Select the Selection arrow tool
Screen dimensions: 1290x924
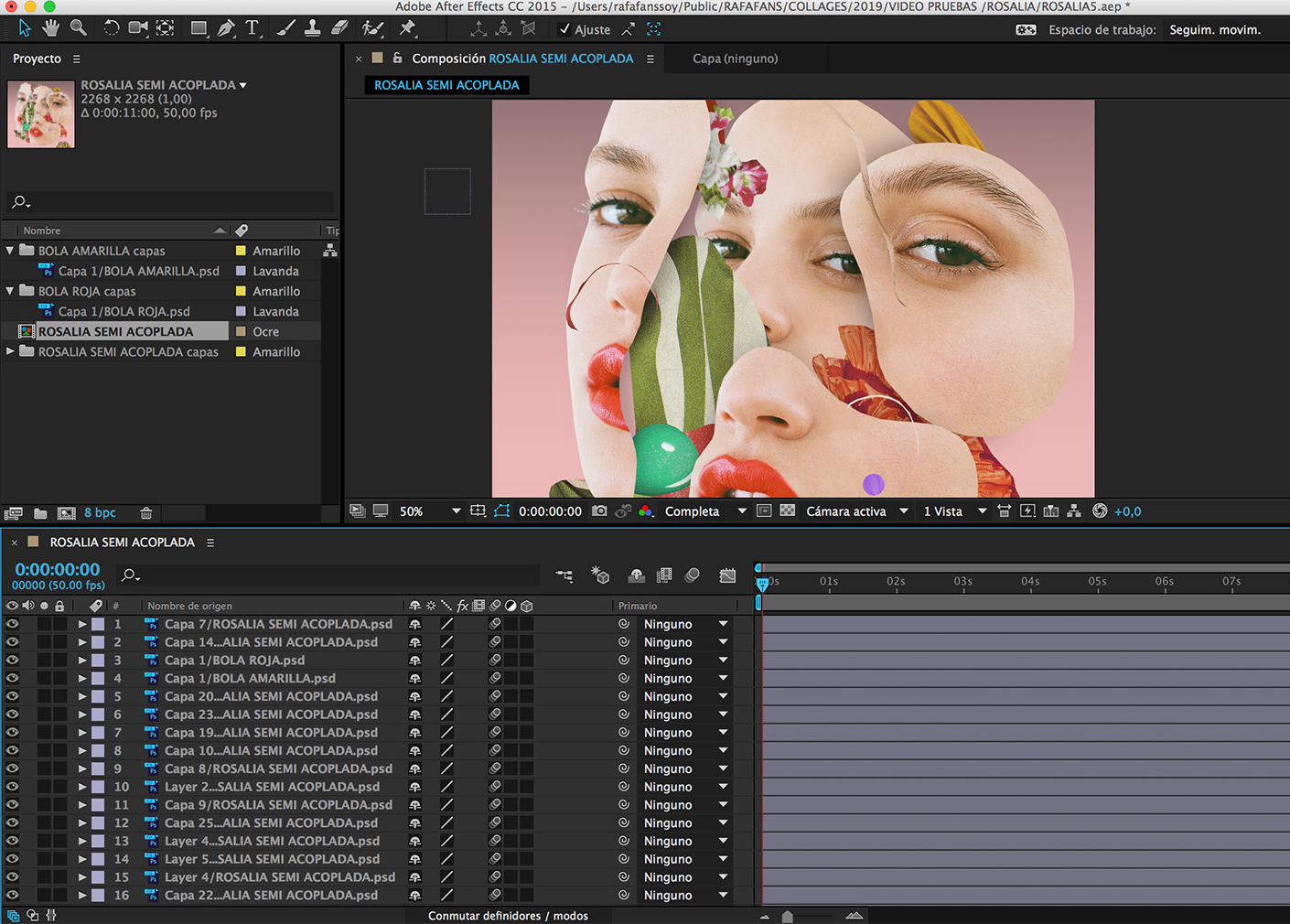click(x=25, y=28)
